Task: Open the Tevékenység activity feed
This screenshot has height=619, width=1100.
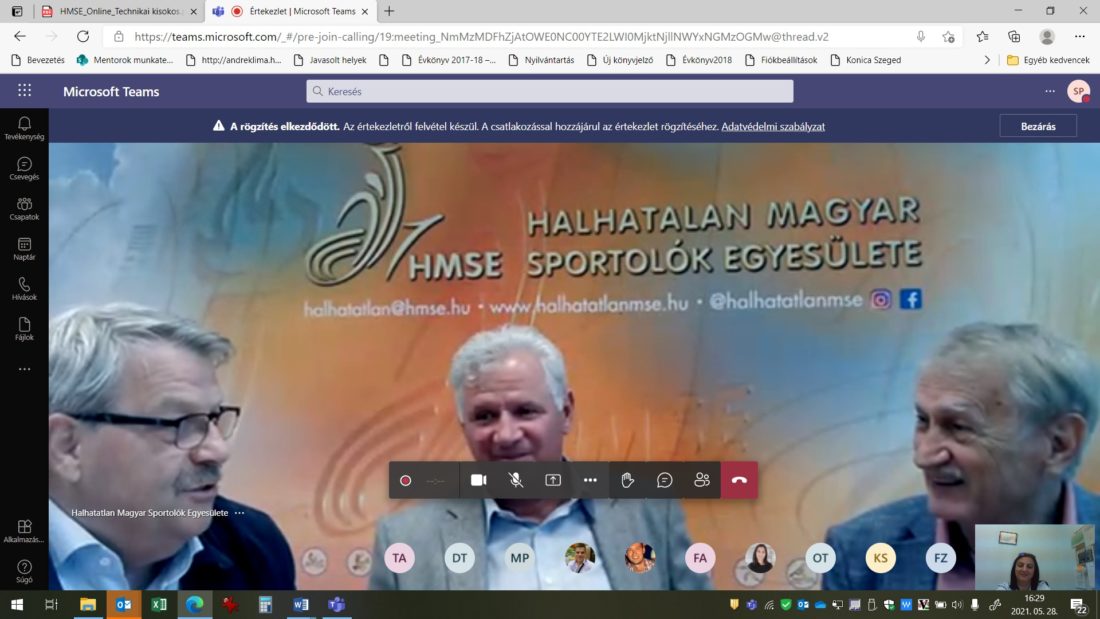Action: pyautogui.click(x=24, y=128)
